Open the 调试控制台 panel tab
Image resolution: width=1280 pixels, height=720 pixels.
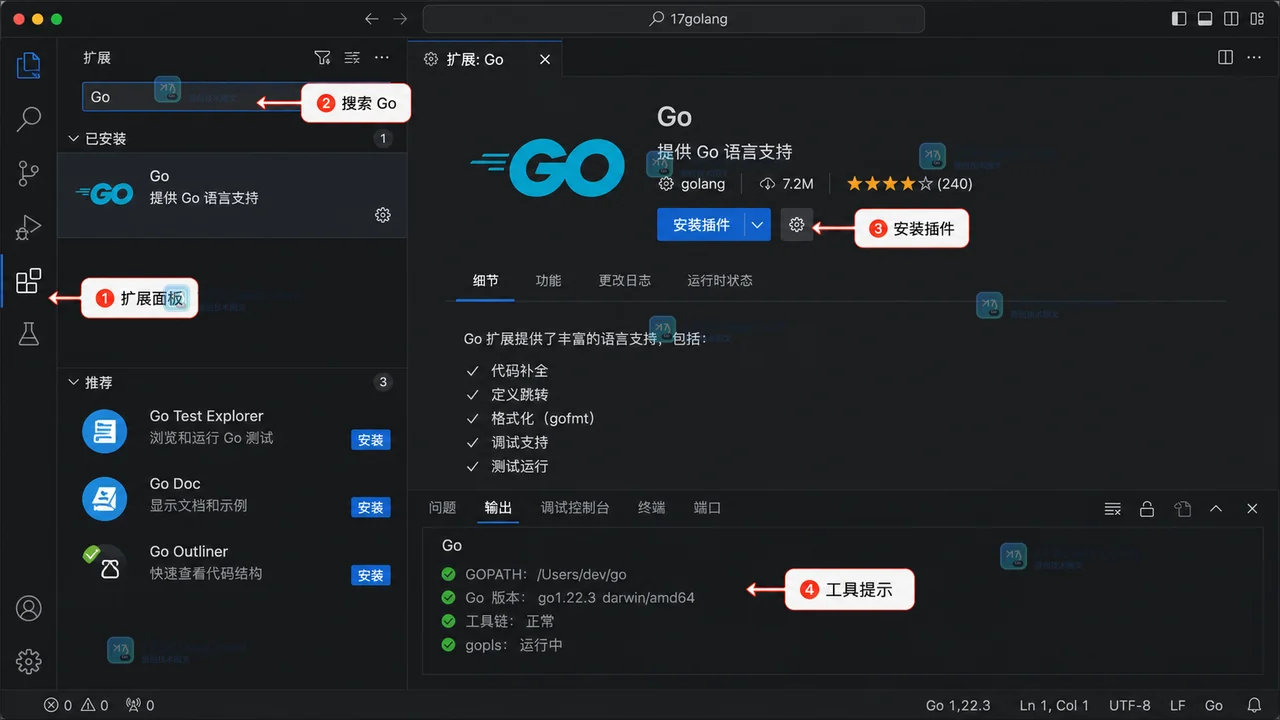click(x=575, y=508)
